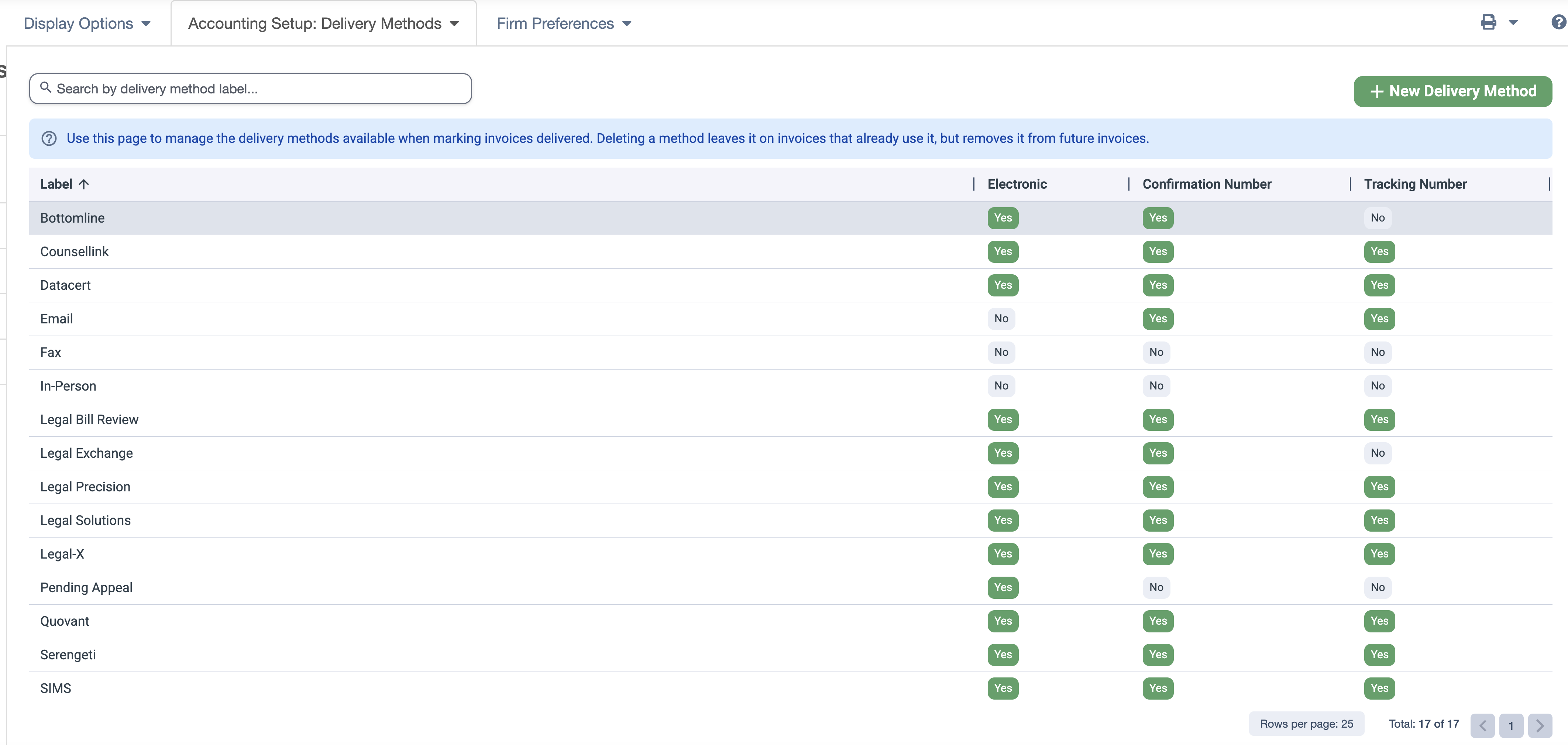1568x745 pixels.
Task: Select the Counsellink row label
Action: [74, 251]
